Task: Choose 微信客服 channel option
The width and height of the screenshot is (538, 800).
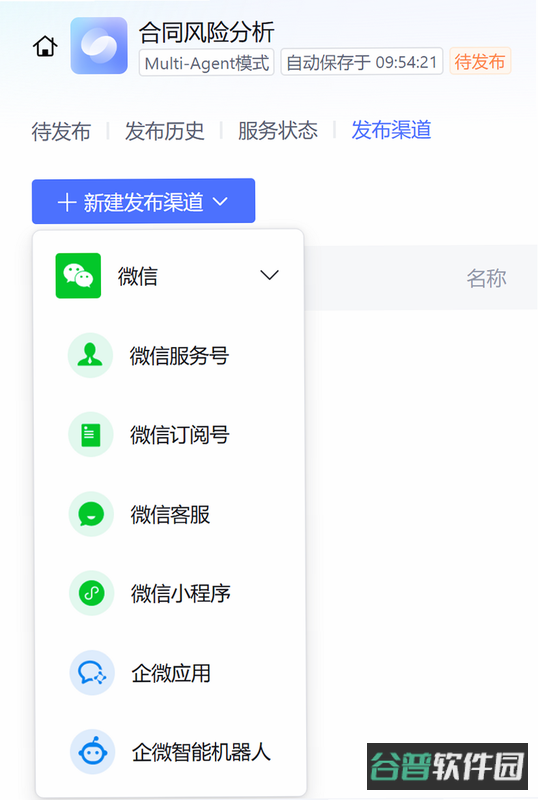Action: [170, 514]
